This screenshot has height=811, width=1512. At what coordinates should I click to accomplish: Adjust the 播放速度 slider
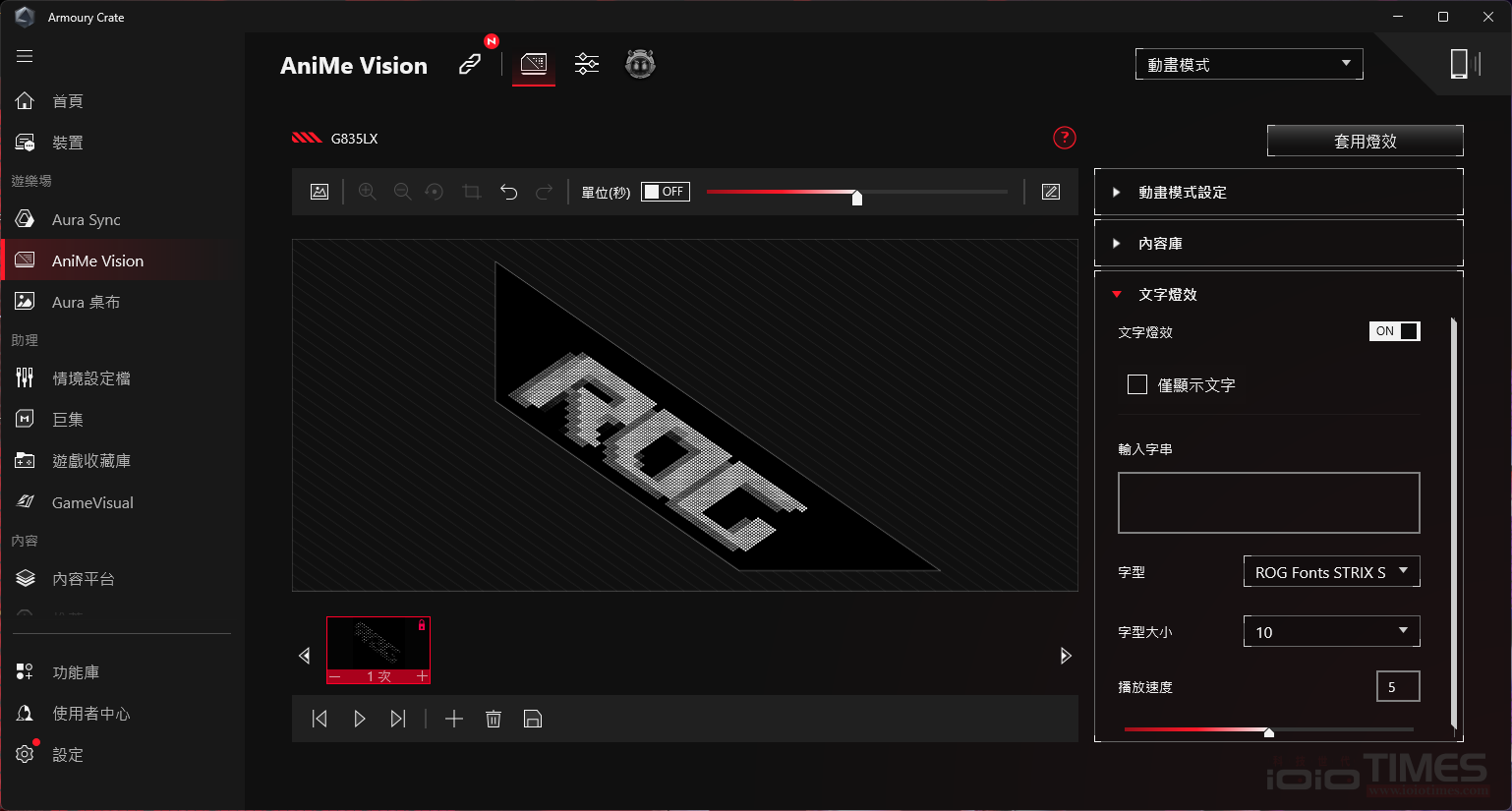(1269, 730)
